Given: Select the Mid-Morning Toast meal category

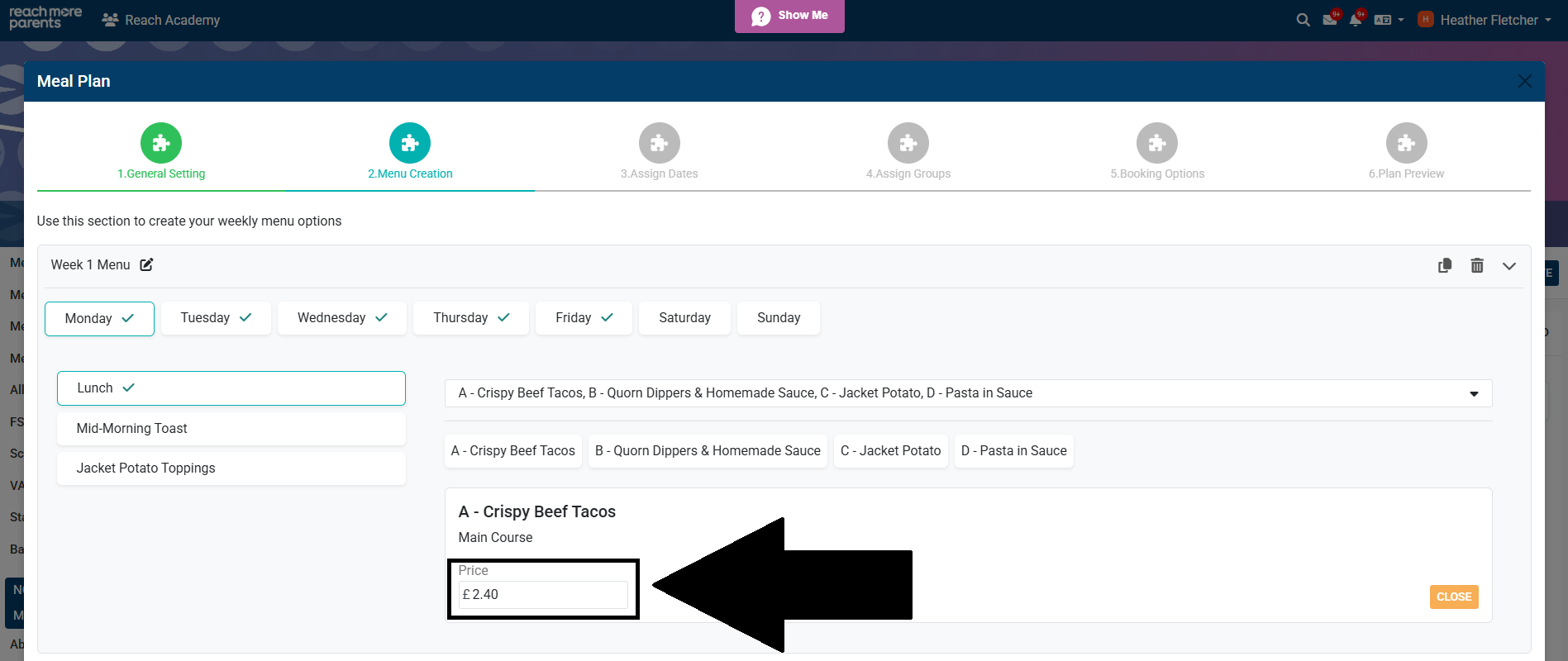Looking at the screenshot, I should pyautogui.click(x=231, y=428).
